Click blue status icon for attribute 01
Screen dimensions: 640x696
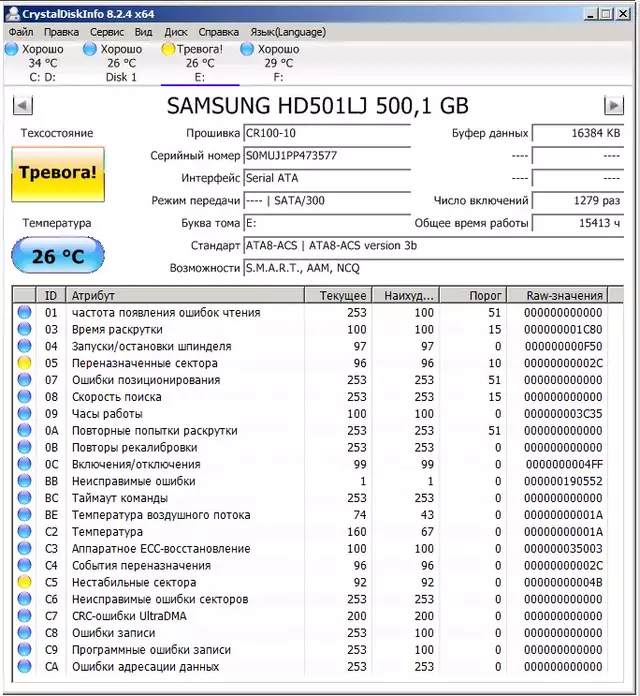point(24,312)
